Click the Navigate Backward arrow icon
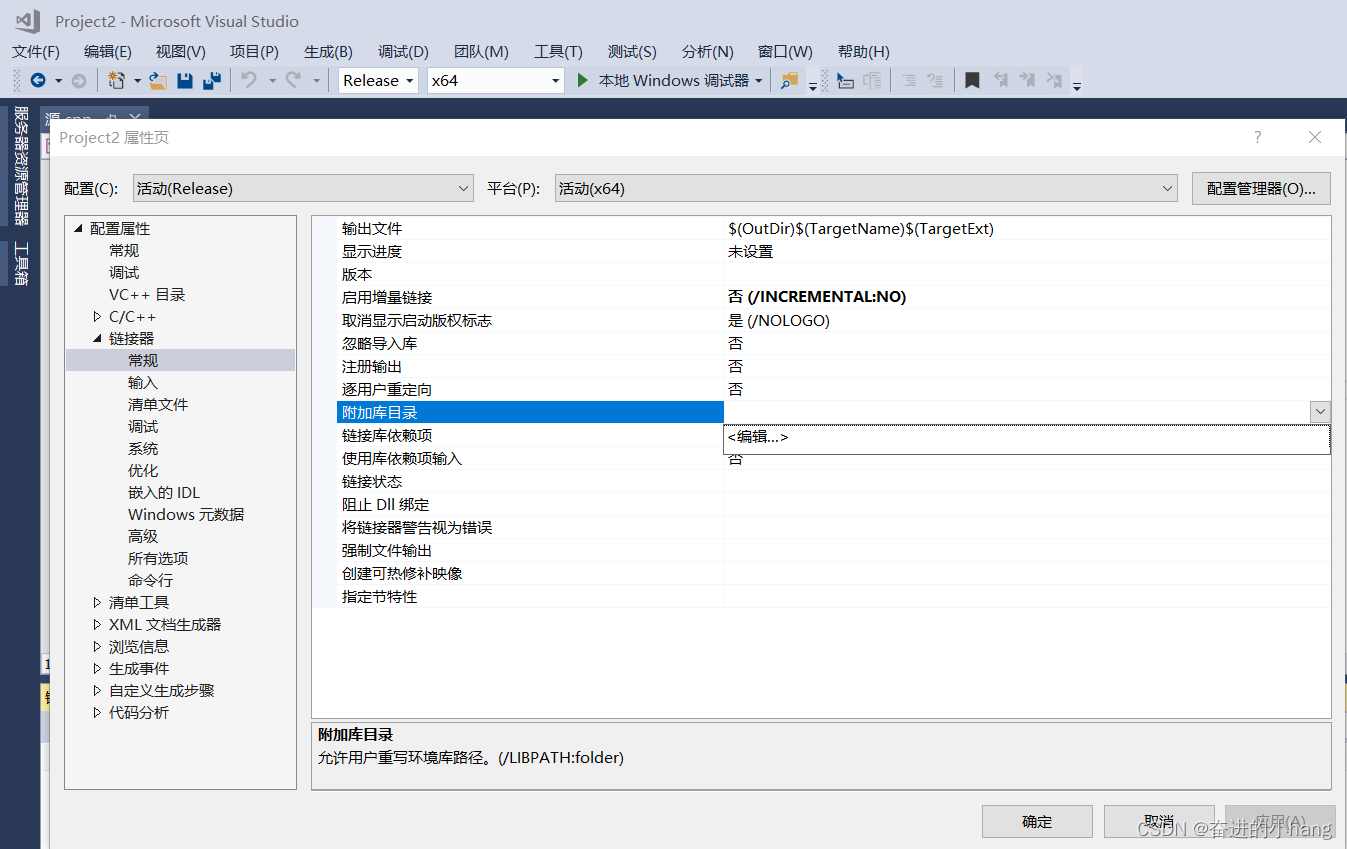The image size is (1347, 849). [38, 81]
